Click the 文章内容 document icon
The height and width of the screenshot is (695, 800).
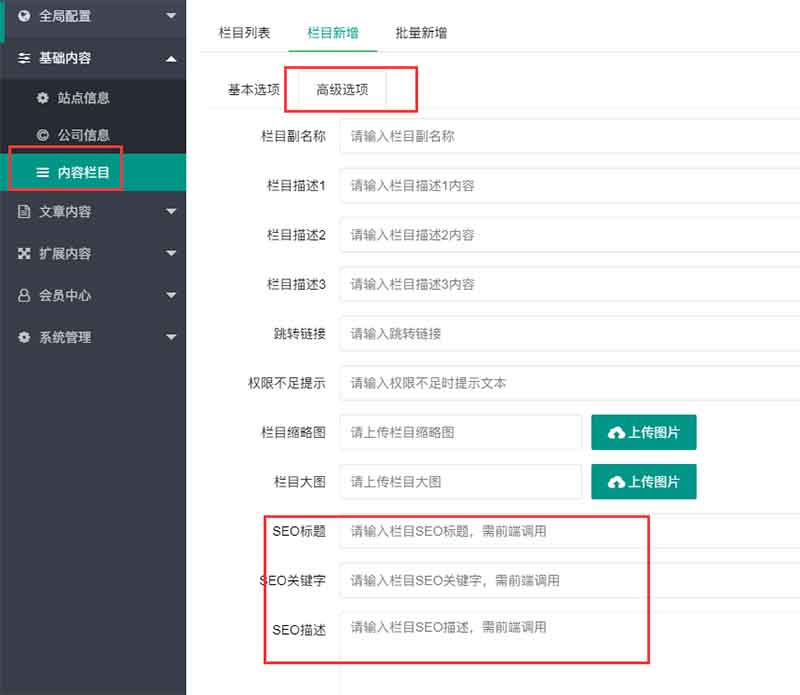pos(23,211)
